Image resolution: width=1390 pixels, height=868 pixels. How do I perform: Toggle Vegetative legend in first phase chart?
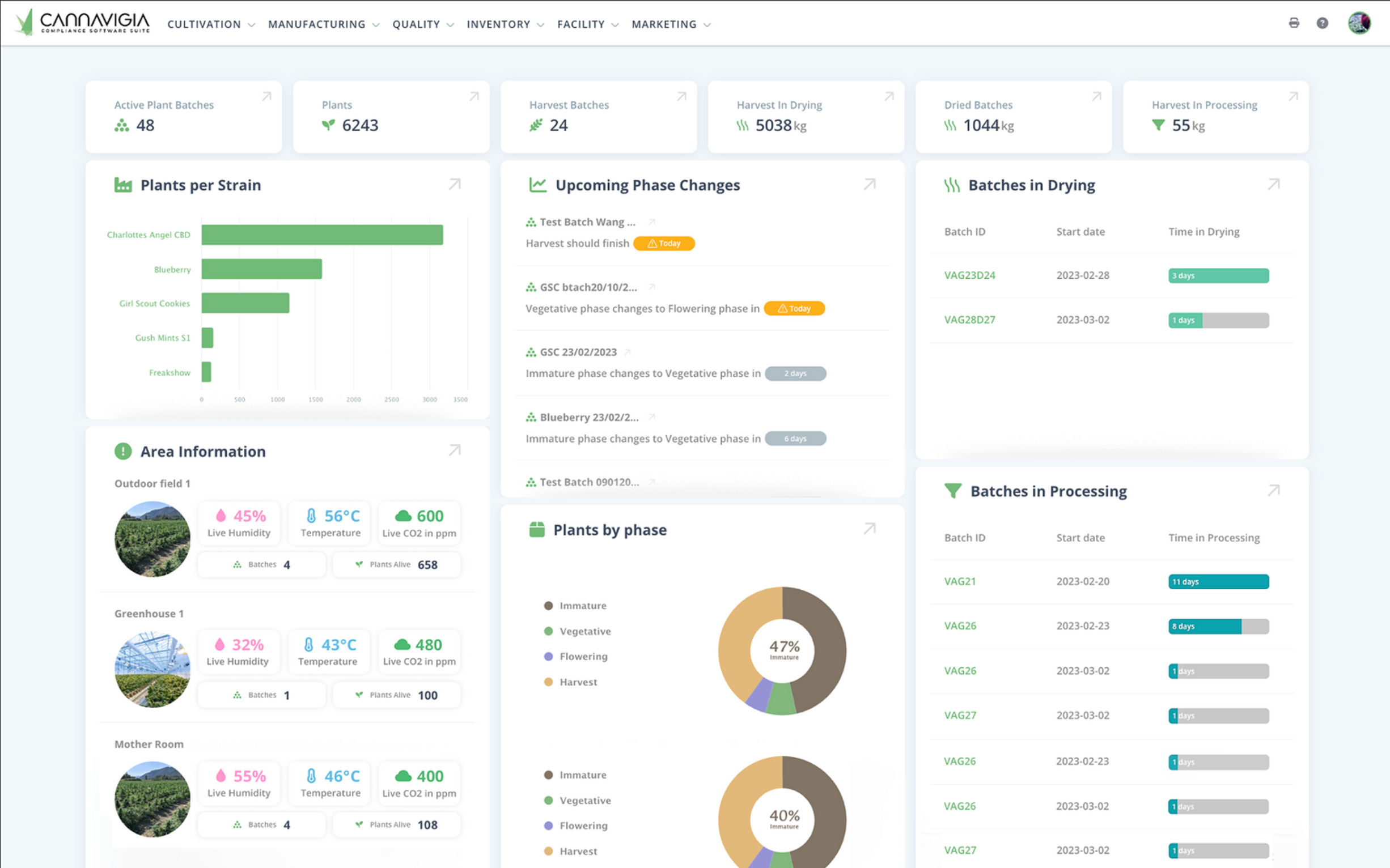pyautogui.click(x=577, y=631)
